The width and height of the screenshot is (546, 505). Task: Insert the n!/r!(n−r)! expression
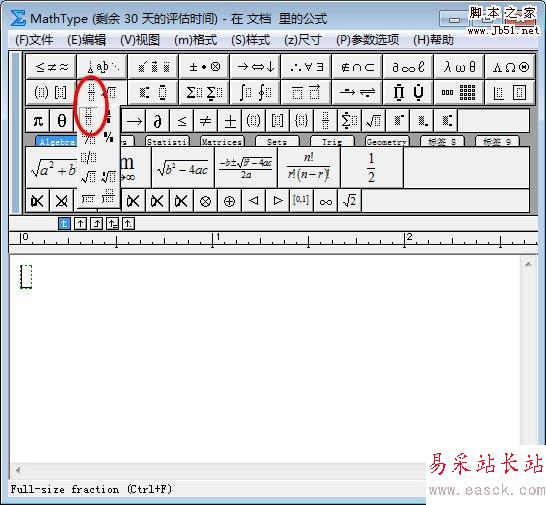[x=309, y=168]
